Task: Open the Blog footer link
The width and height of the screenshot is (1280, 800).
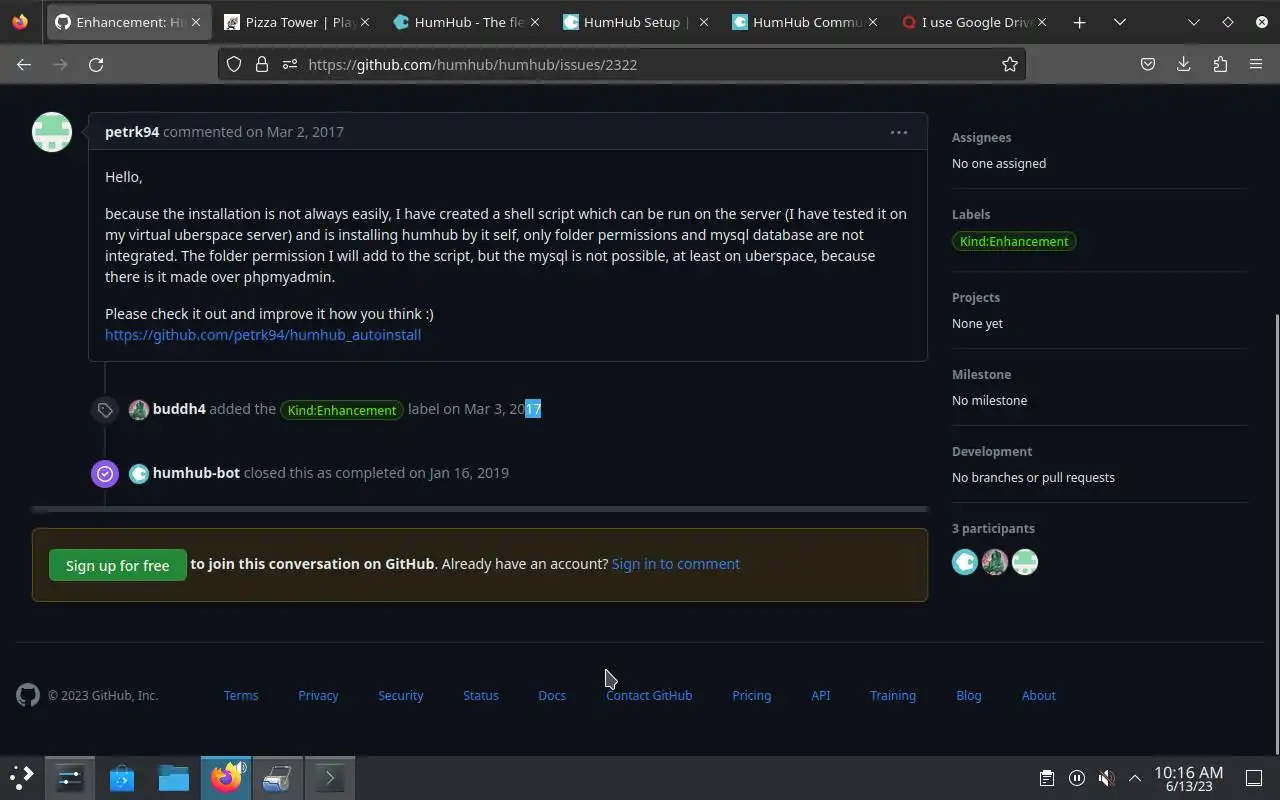Action: click(x=969, y=695)
